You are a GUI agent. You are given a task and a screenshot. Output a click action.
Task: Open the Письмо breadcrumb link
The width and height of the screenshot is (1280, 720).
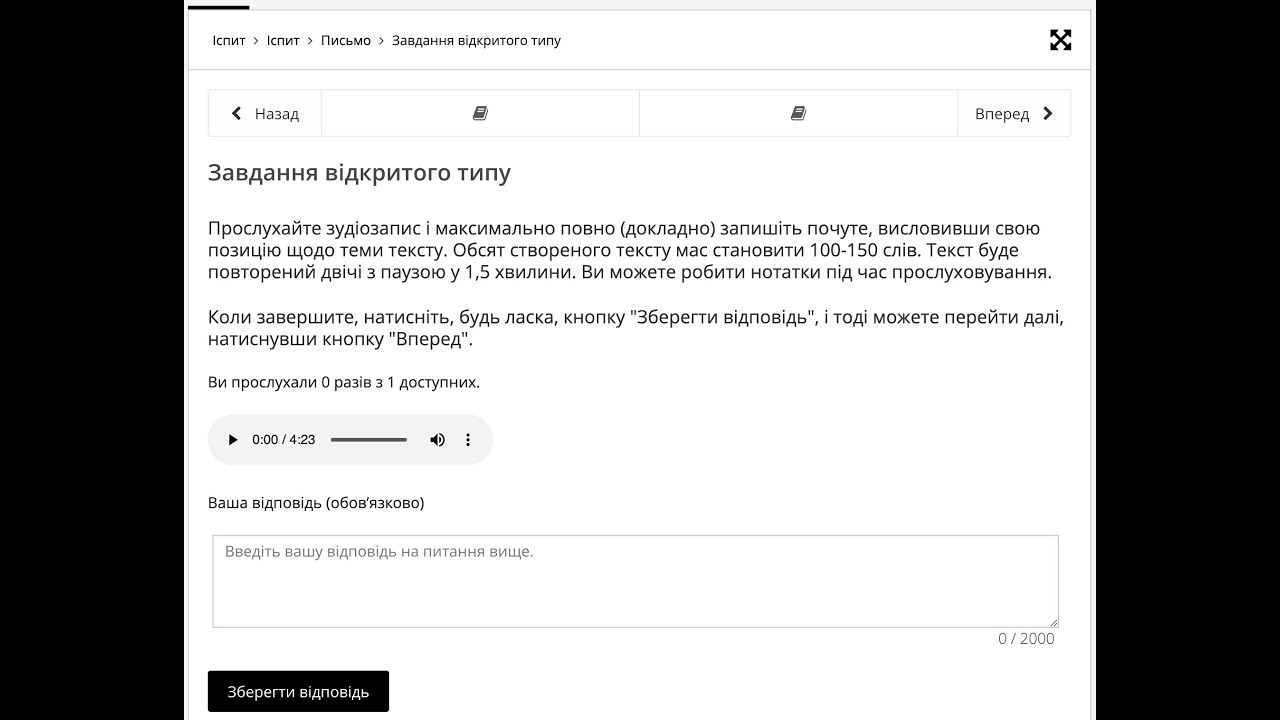pyautogui.click(x=346, y=41)
